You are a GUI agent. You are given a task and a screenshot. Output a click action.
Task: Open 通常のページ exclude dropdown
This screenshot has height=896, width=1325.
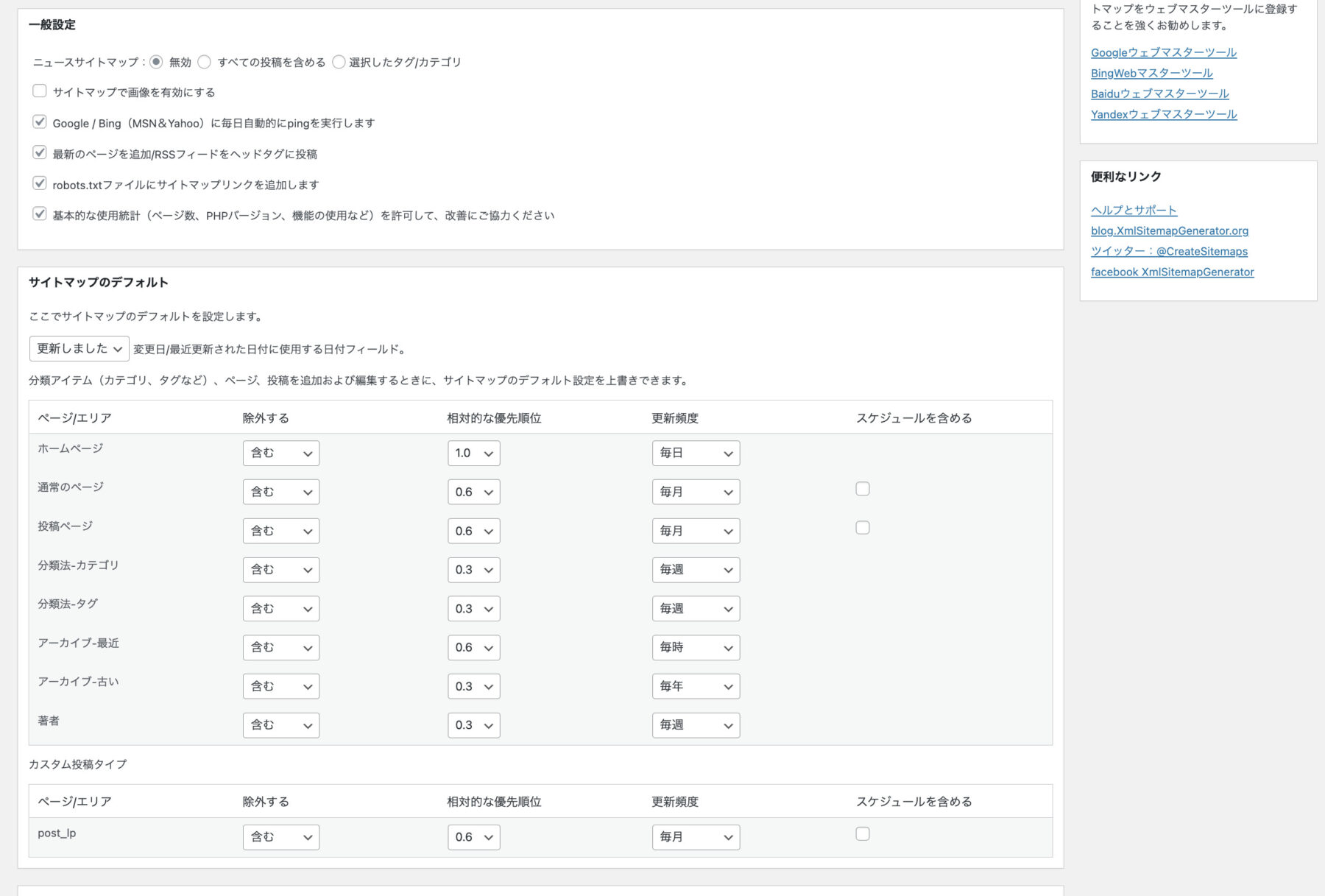[281, 493]
